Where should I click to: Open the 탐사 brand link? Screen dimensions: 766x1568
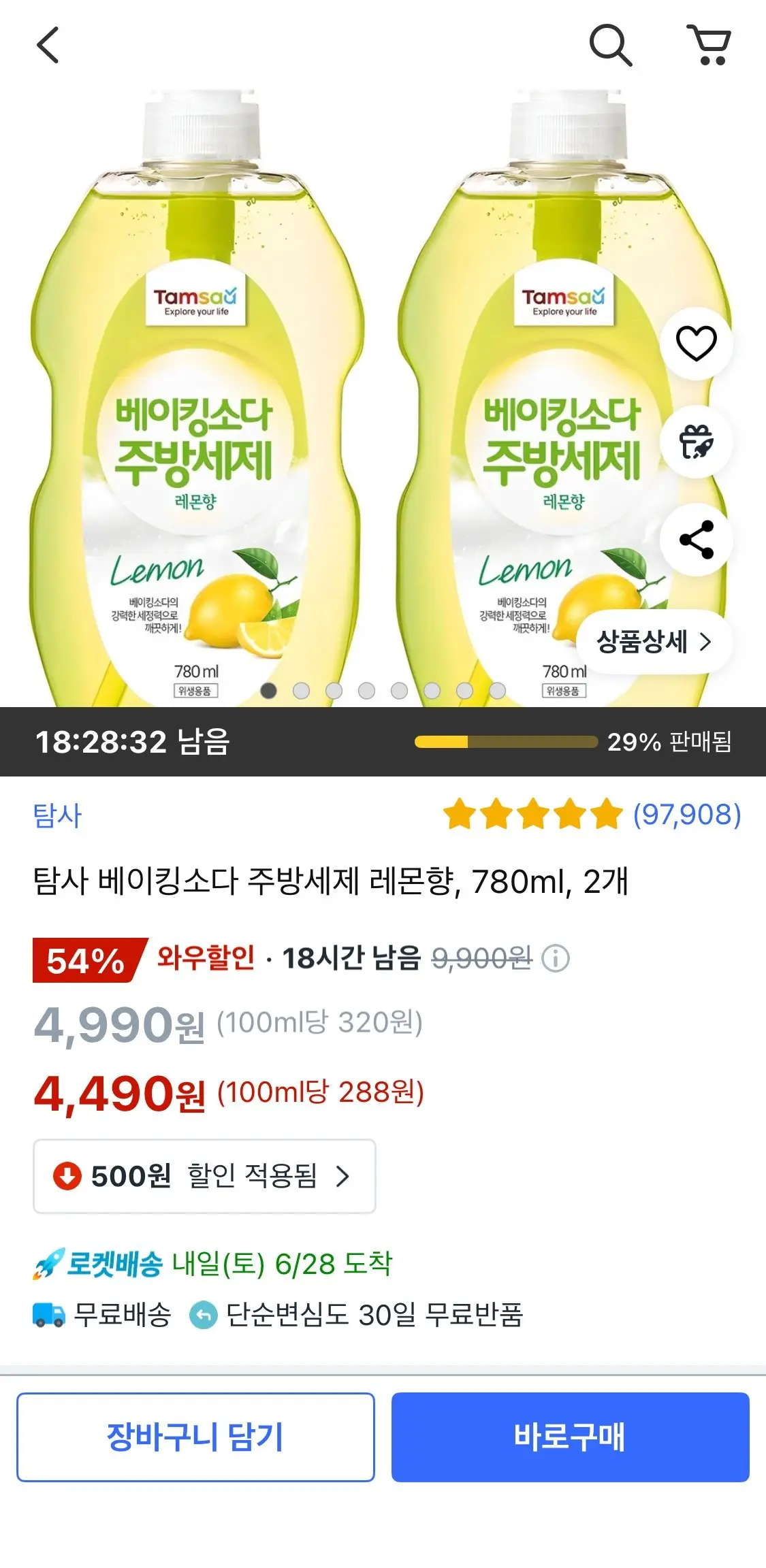tap(57, 815)
